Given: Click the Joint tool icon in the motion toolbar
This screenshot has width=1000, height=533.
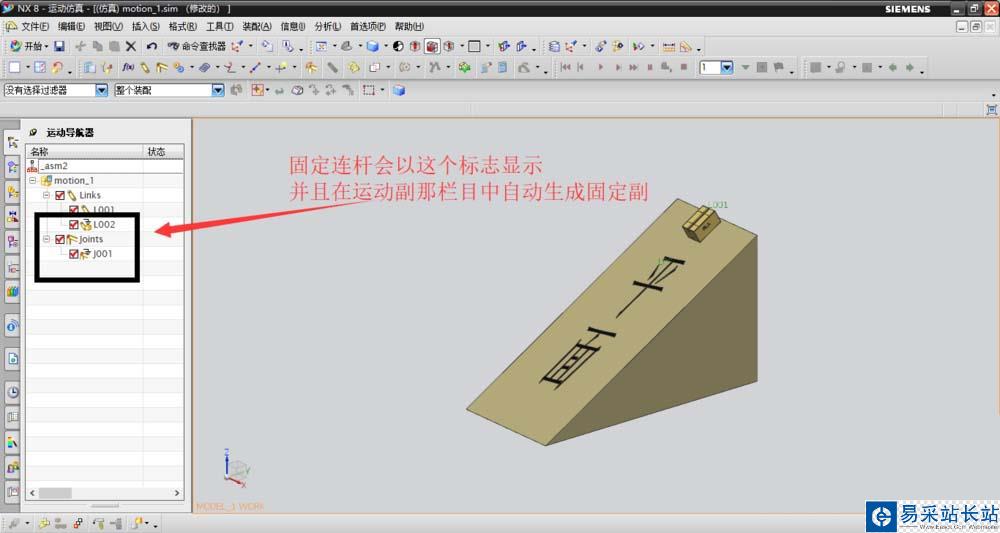Looking at the screenshot, I should [161, 67].
